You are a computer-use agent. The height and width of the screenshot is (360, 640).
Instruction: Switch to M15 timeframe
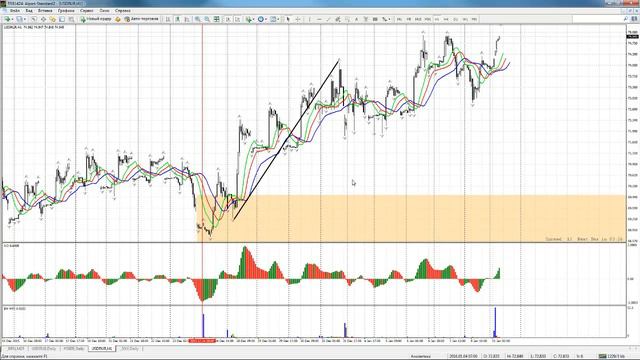pyautogui.click(x=418, y=19)
